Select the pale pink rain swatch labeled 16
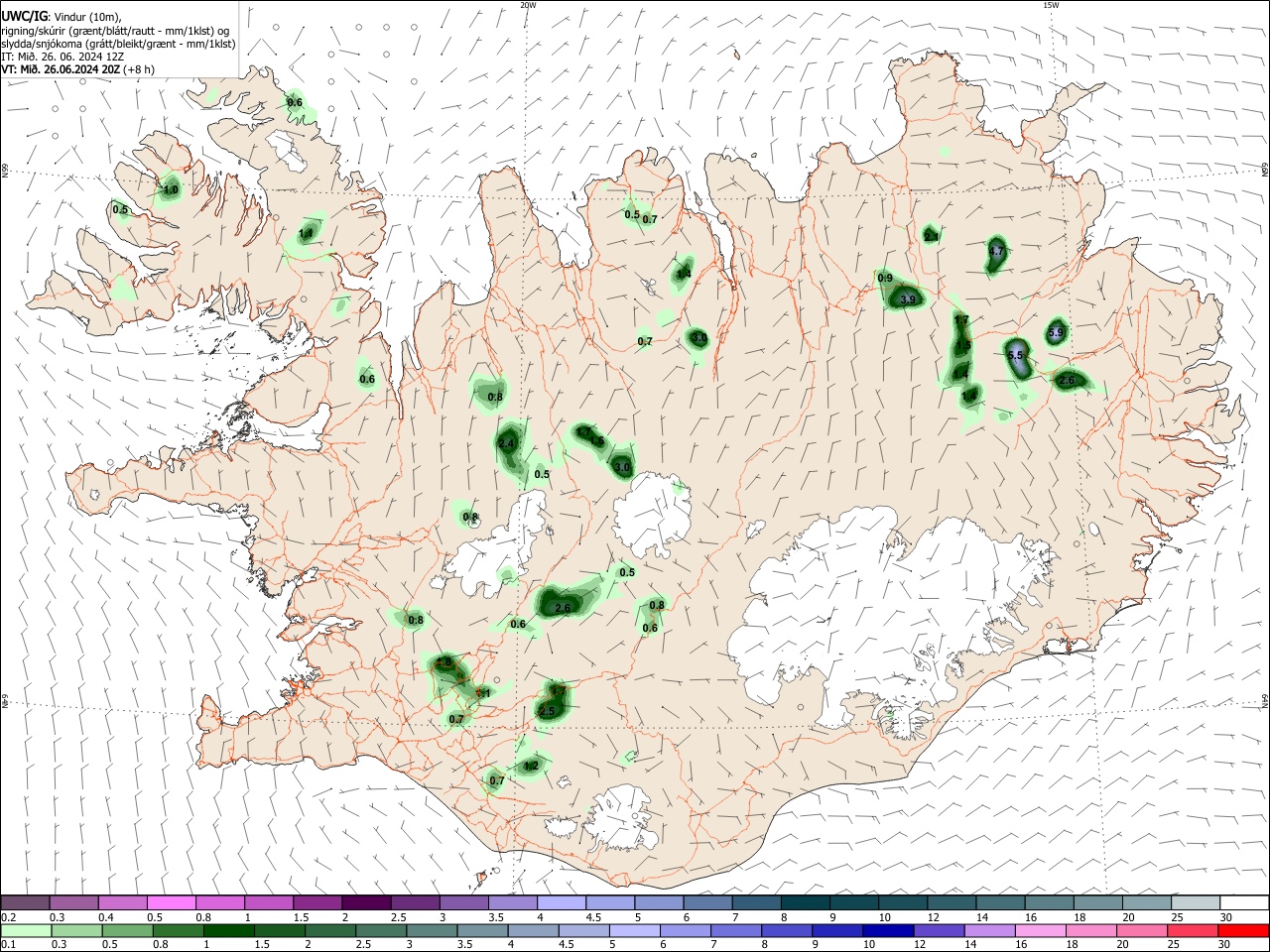 [x=1040, y=930]
